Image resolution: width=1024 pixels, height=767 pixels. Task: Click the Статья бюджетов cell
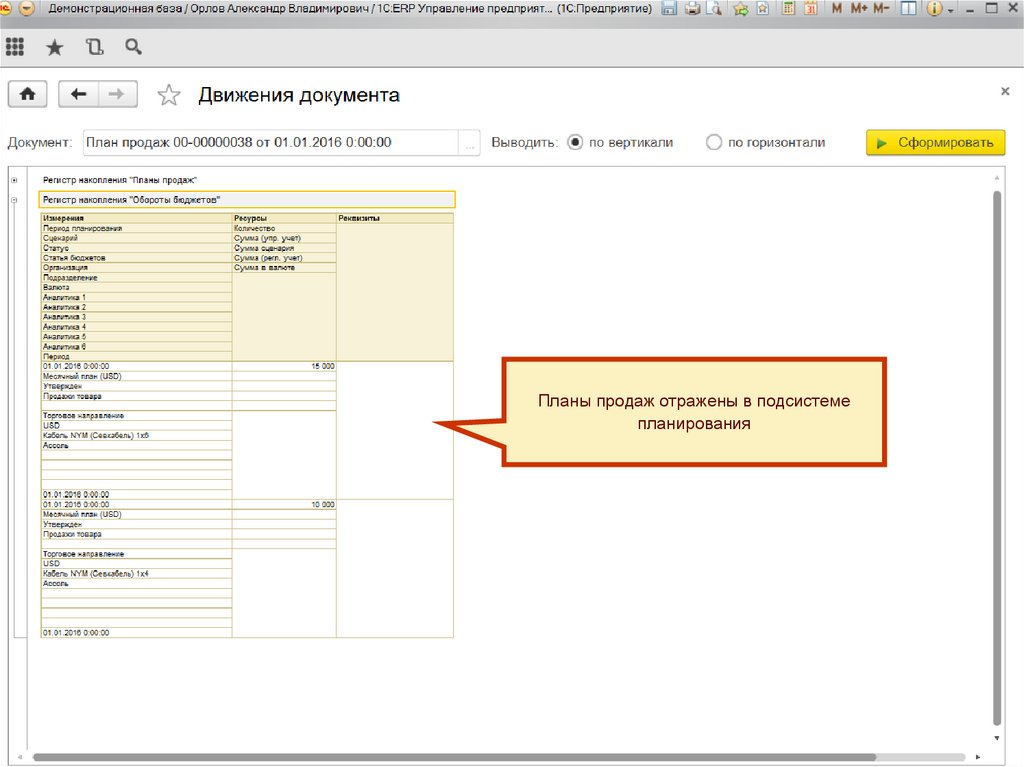point(136,258)
